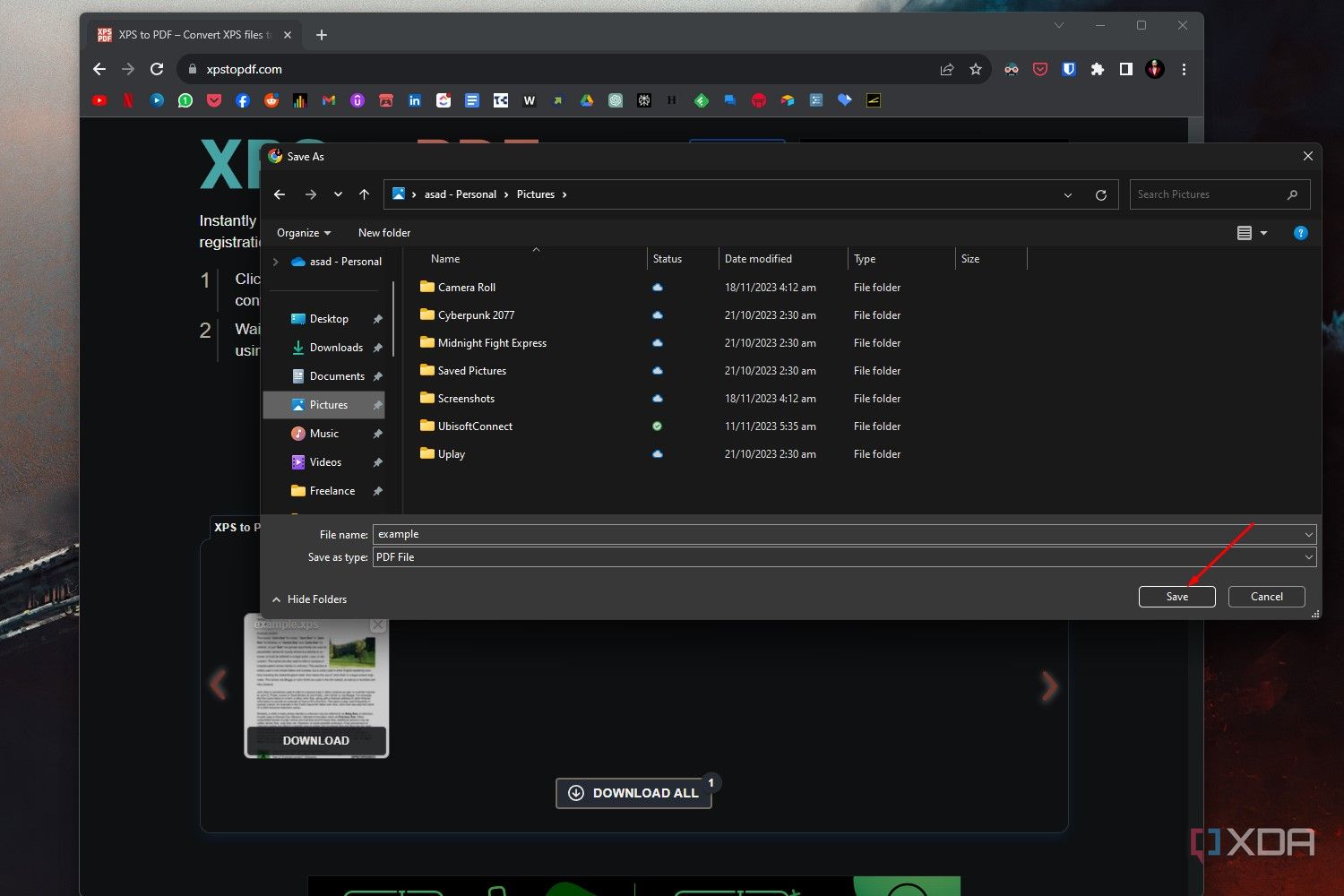Open the Facebook bookmark

coord(243,100)
